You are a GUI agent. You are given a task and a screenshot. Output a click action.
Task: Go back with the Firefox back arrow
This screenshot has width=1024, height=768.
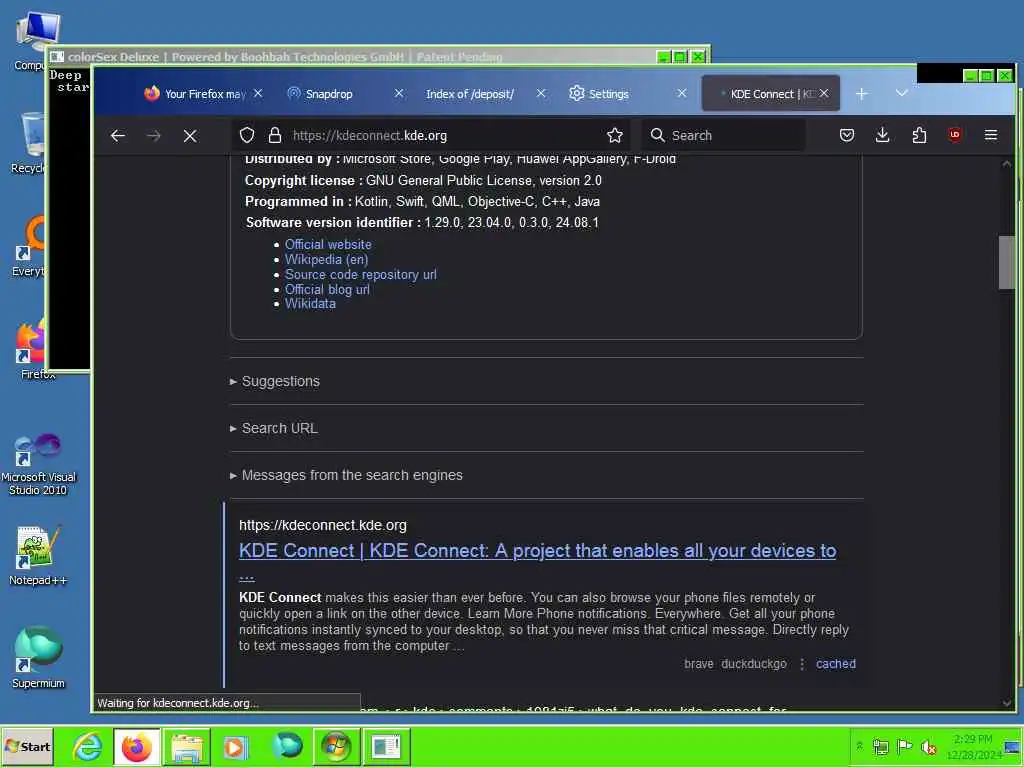pyautogui.click(x=118, y=136)
